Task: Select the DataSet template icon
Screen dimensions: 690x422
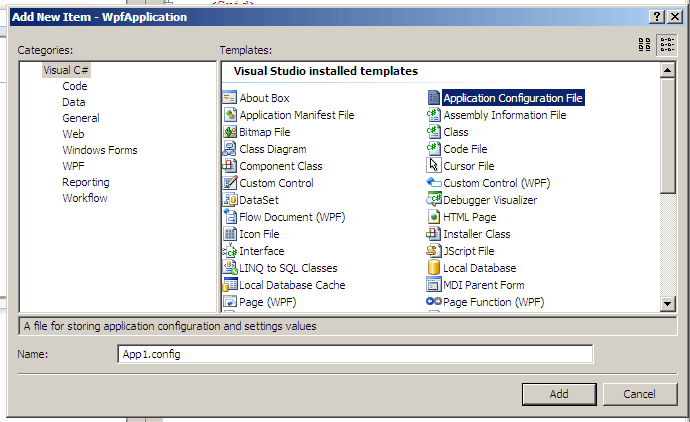Action: point(229,200)
